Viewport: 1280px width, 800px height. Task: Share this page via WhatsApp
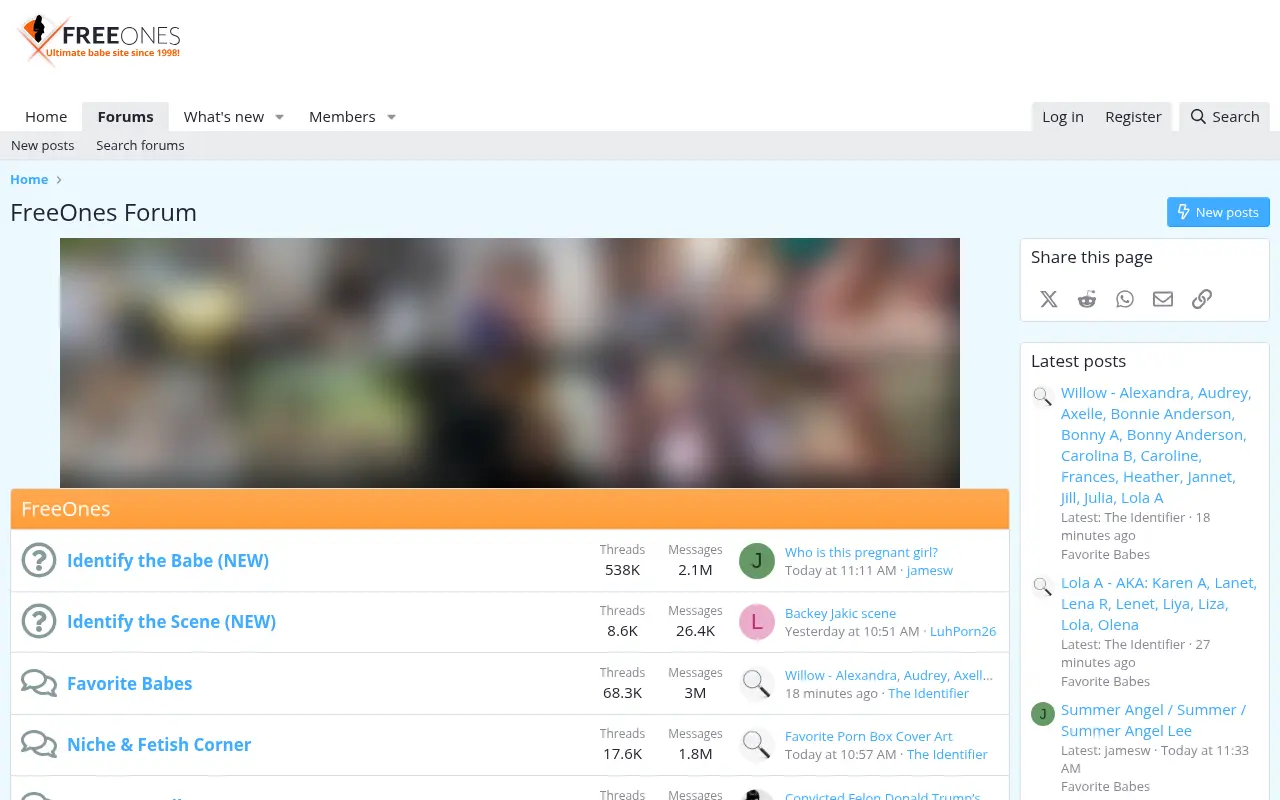1125,299
